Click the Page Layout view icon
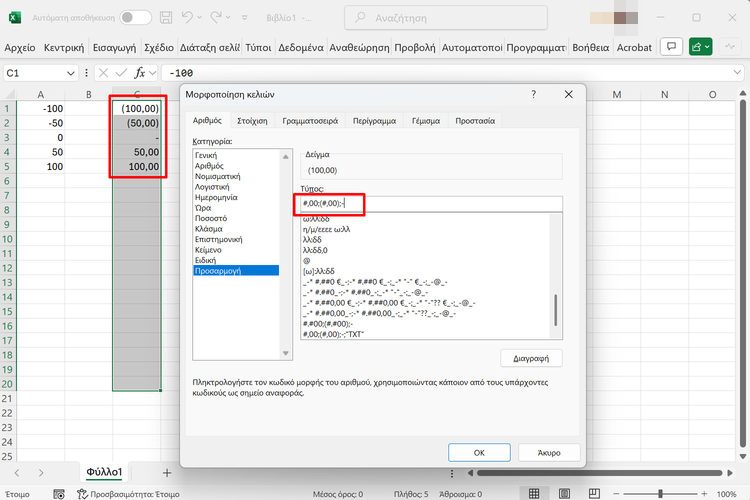Screen dimensions: 750x500 (x=564, y=493)
